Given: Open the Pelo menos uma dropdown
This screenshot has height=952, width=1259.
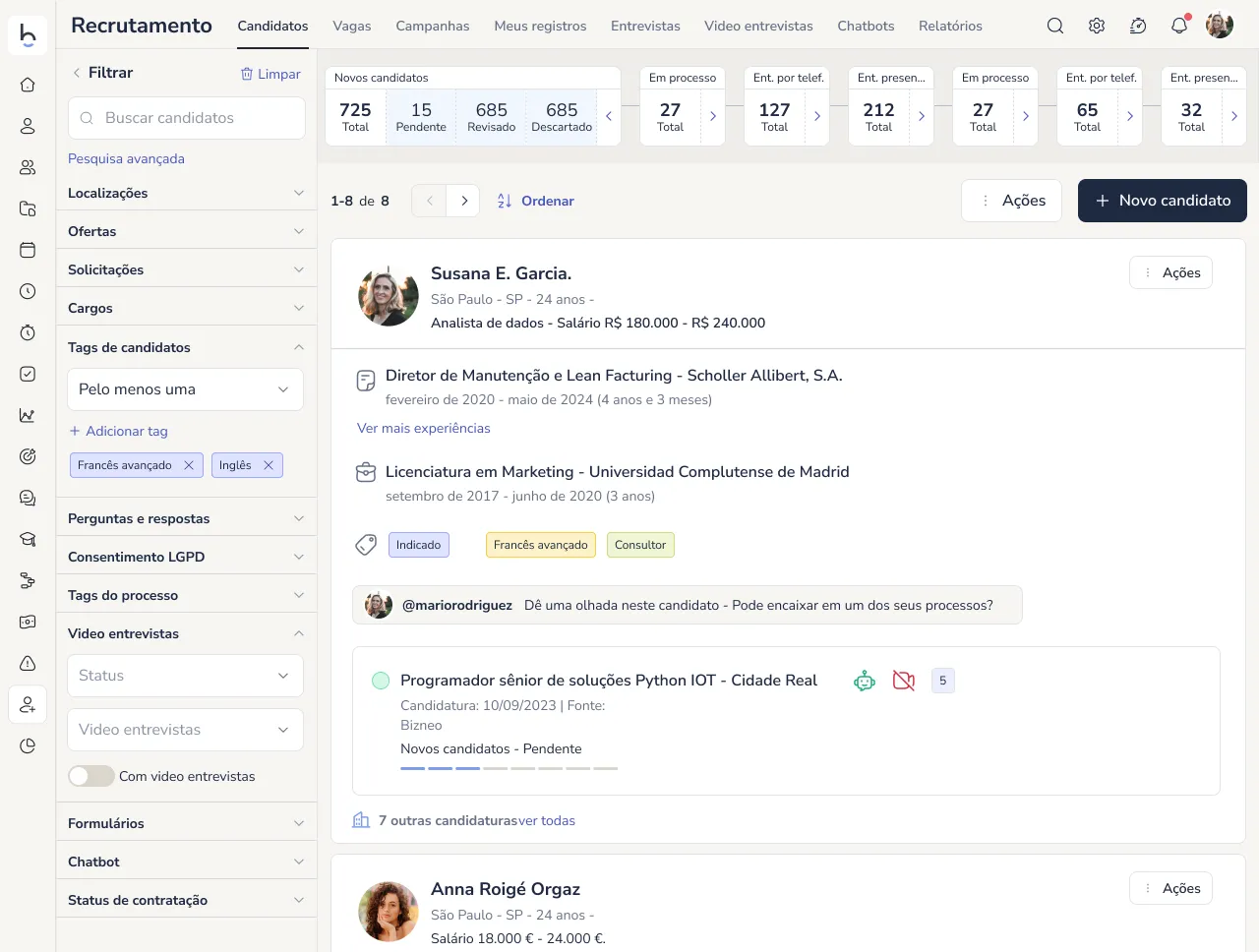Looking at the screenshot, I should [x=186, y=389].
